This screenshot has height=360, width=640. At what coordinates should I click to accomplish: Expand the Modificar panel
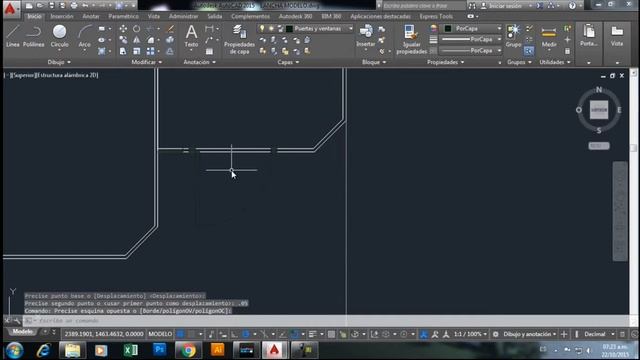point(147,62)
